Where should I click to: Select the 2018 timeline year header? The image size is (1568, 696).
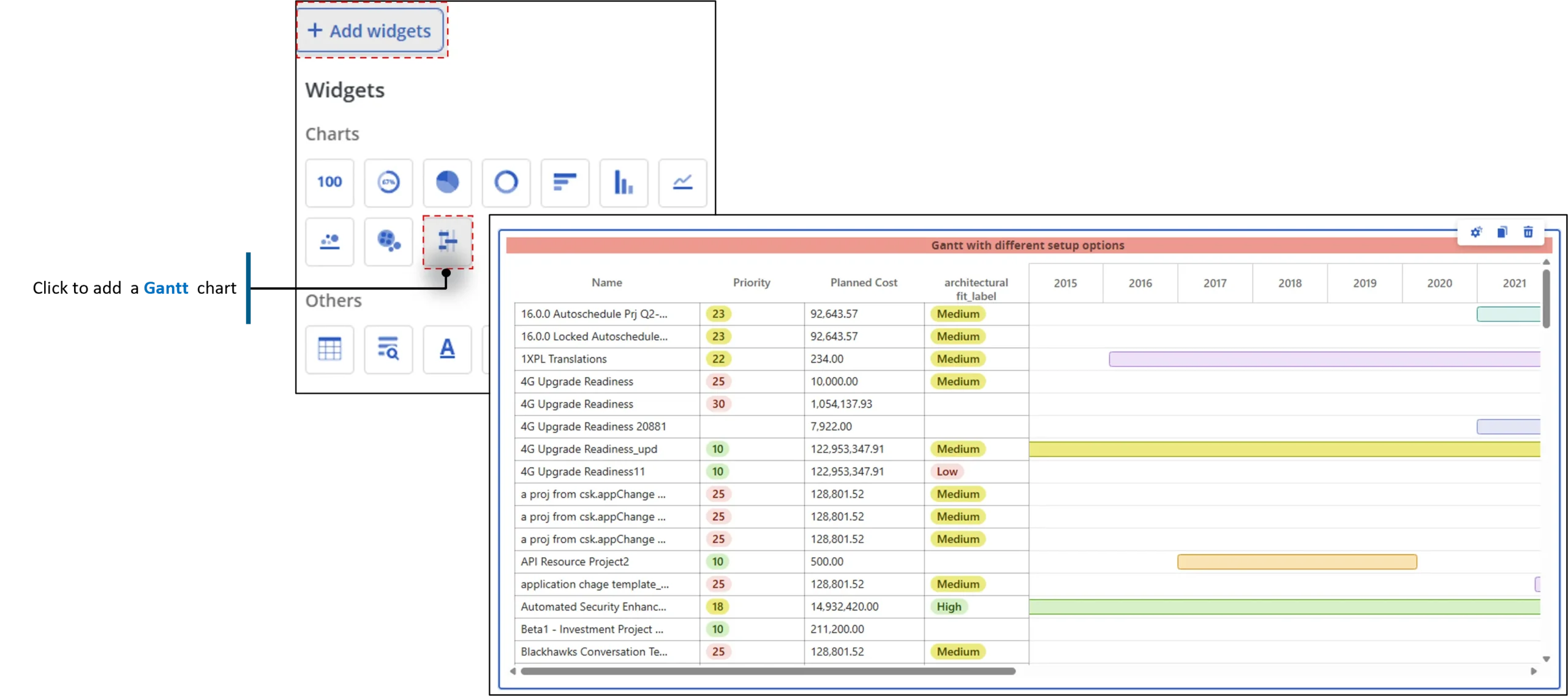(x=1289, y=283)
